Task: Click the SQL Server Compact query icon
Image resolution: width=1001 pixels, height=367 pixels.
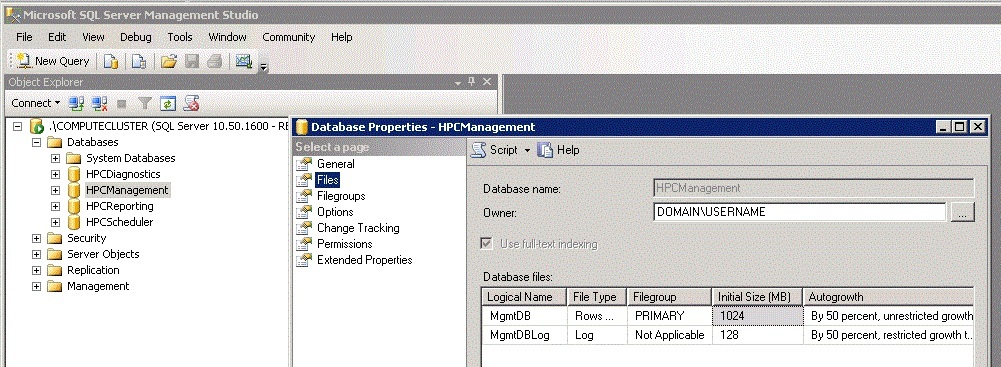Action: 139,61
